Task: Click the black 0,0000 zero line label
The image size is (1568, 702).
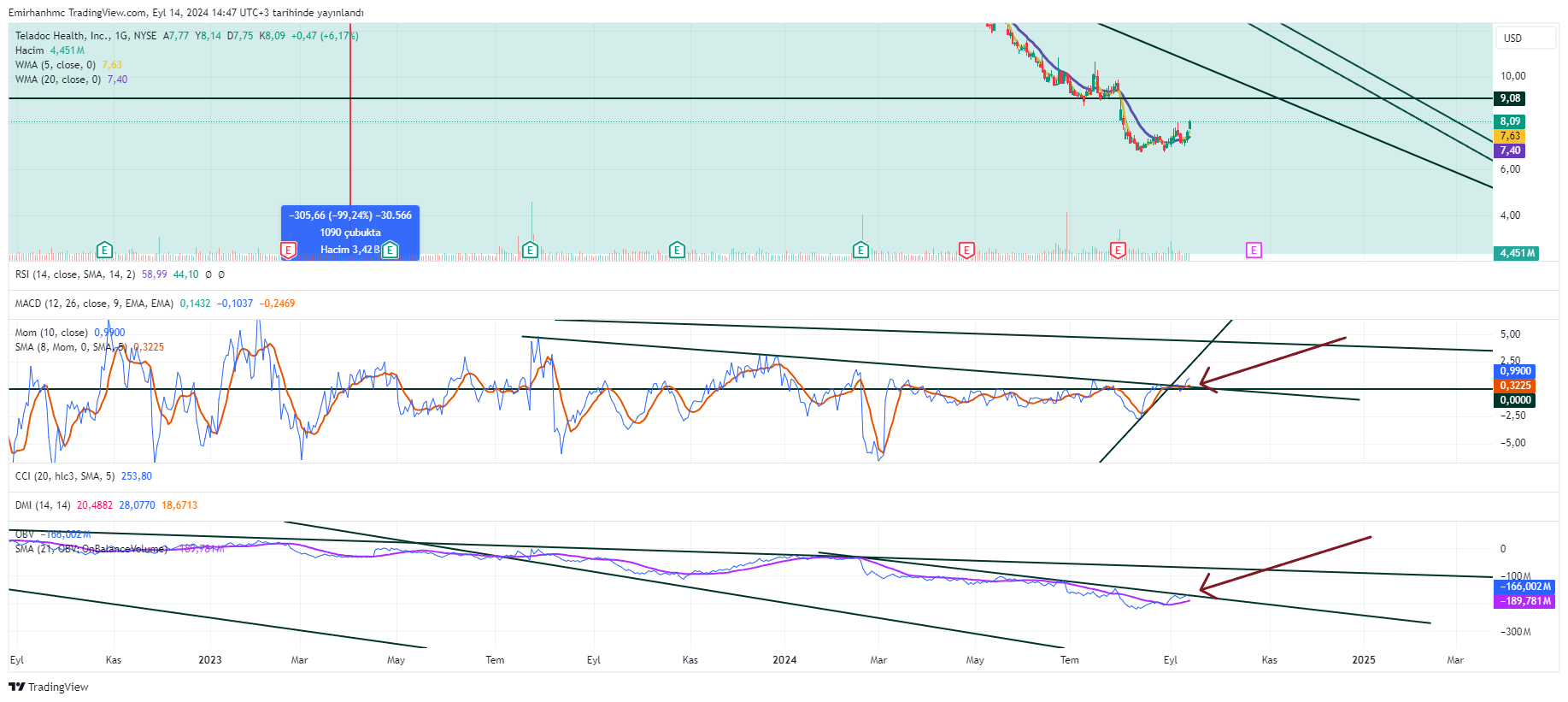Action: (x=1515, y=400)
